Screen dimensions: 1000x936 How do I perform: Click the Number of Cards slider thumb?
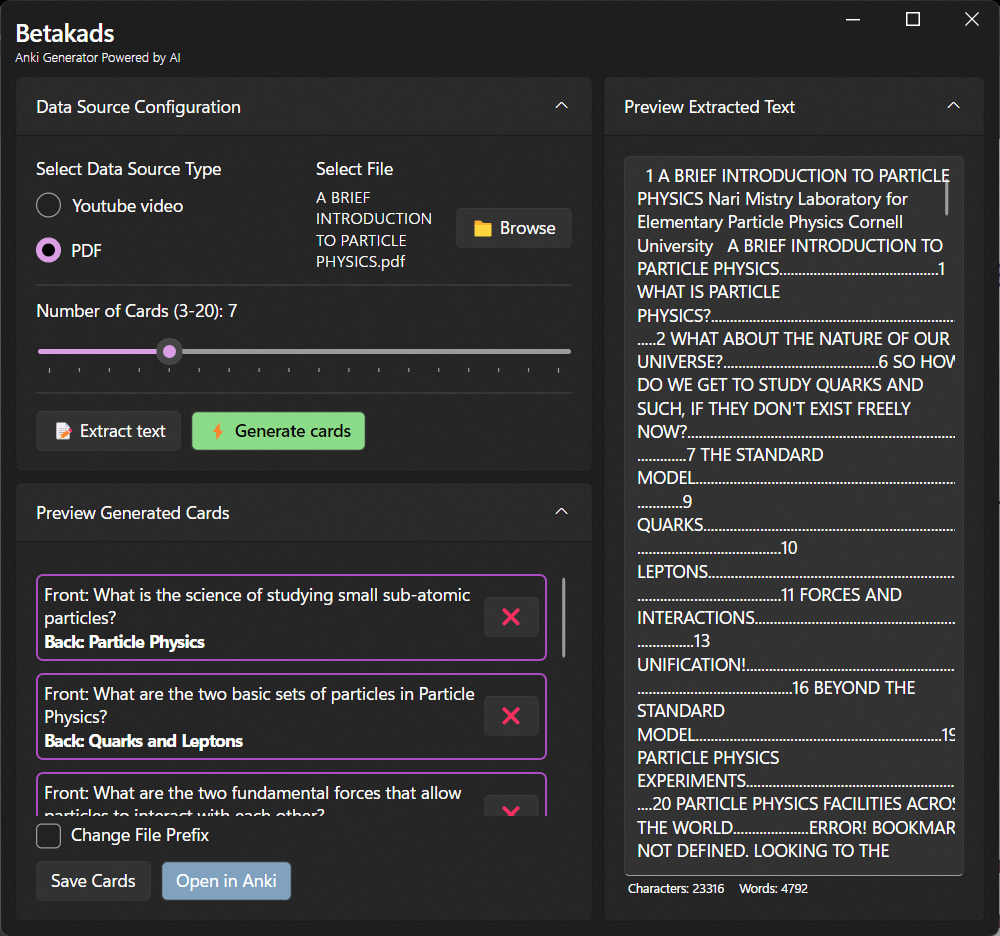pyautogui.click(x=170, y=351)
